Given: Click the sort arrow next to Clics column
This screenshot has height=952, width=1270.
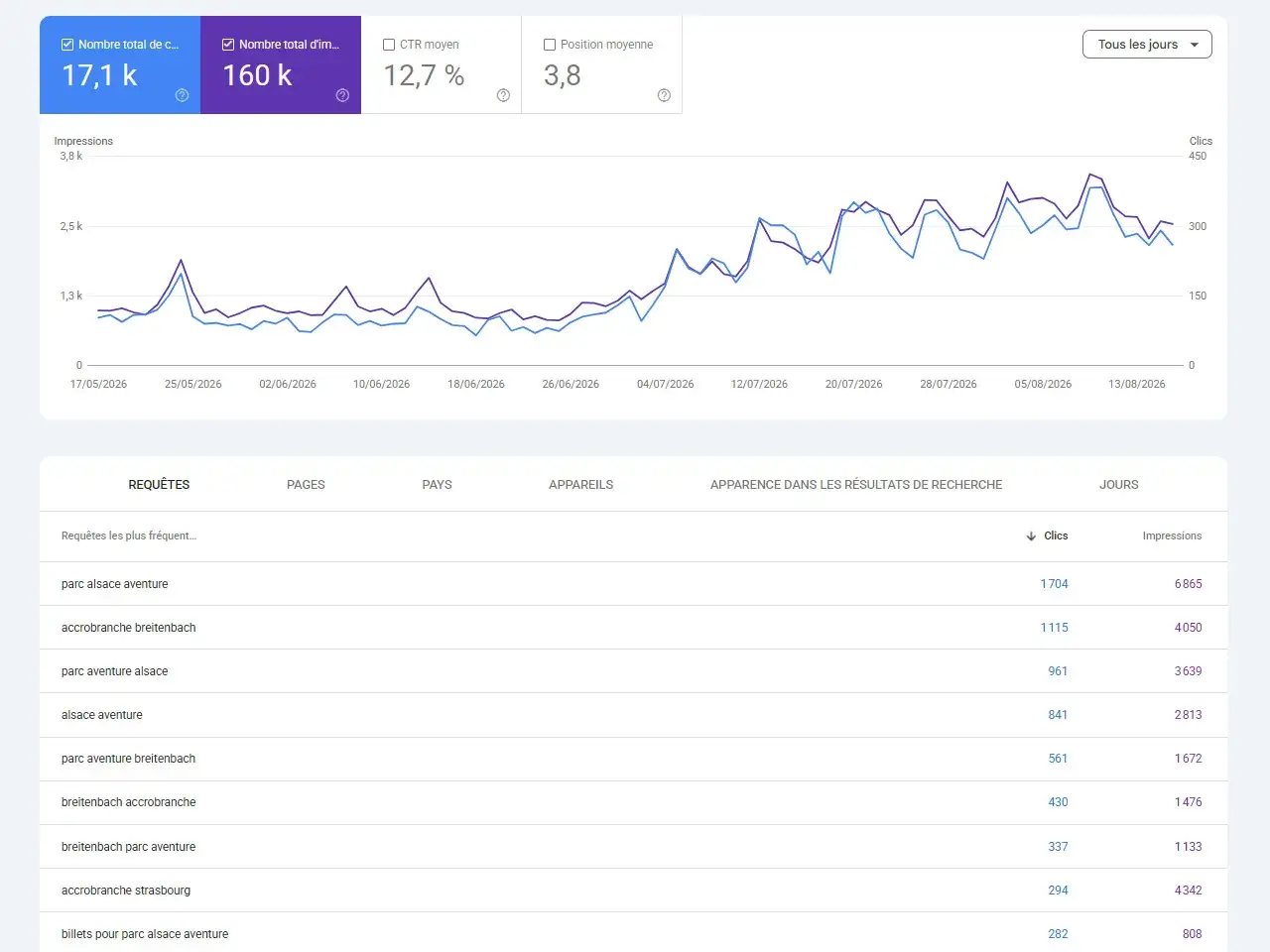Looking at the screenshot, I should [x=1031, y=535].
